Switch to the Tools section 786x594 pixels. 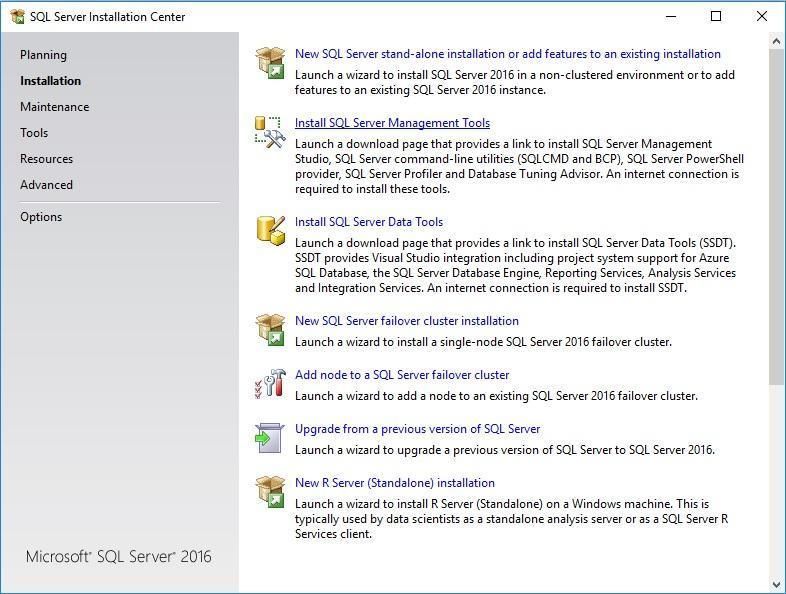tap(34, 133)
